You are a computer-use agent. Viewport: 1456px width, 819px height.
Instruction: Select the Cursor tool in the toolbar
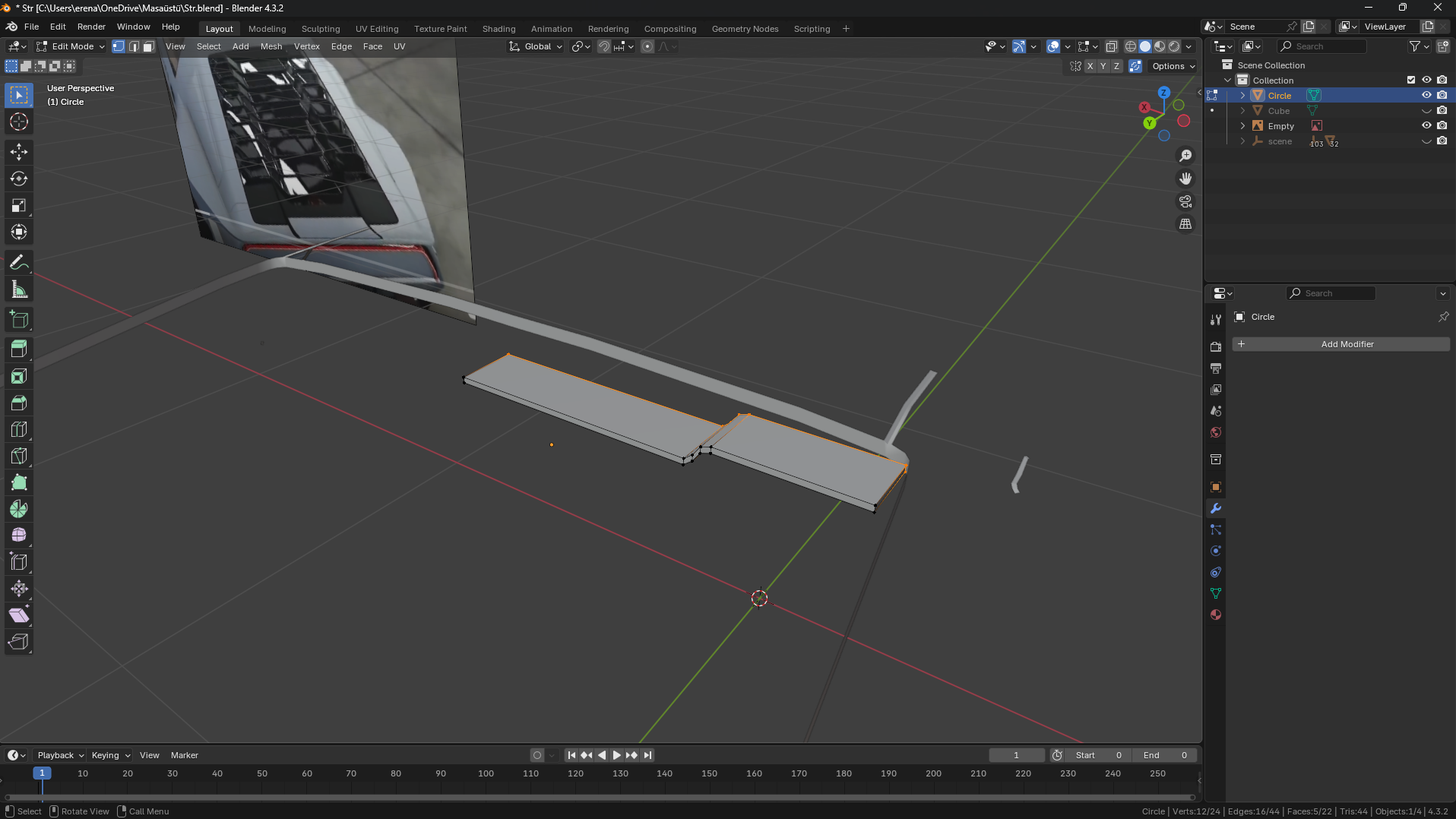point(19,122)
